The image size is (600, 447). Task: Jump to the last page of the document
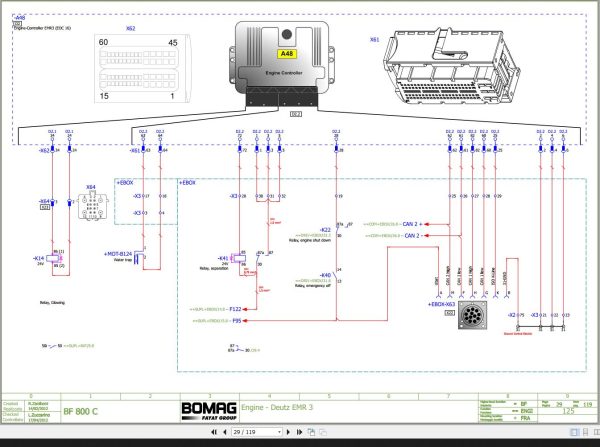click(x=299, y=432)
